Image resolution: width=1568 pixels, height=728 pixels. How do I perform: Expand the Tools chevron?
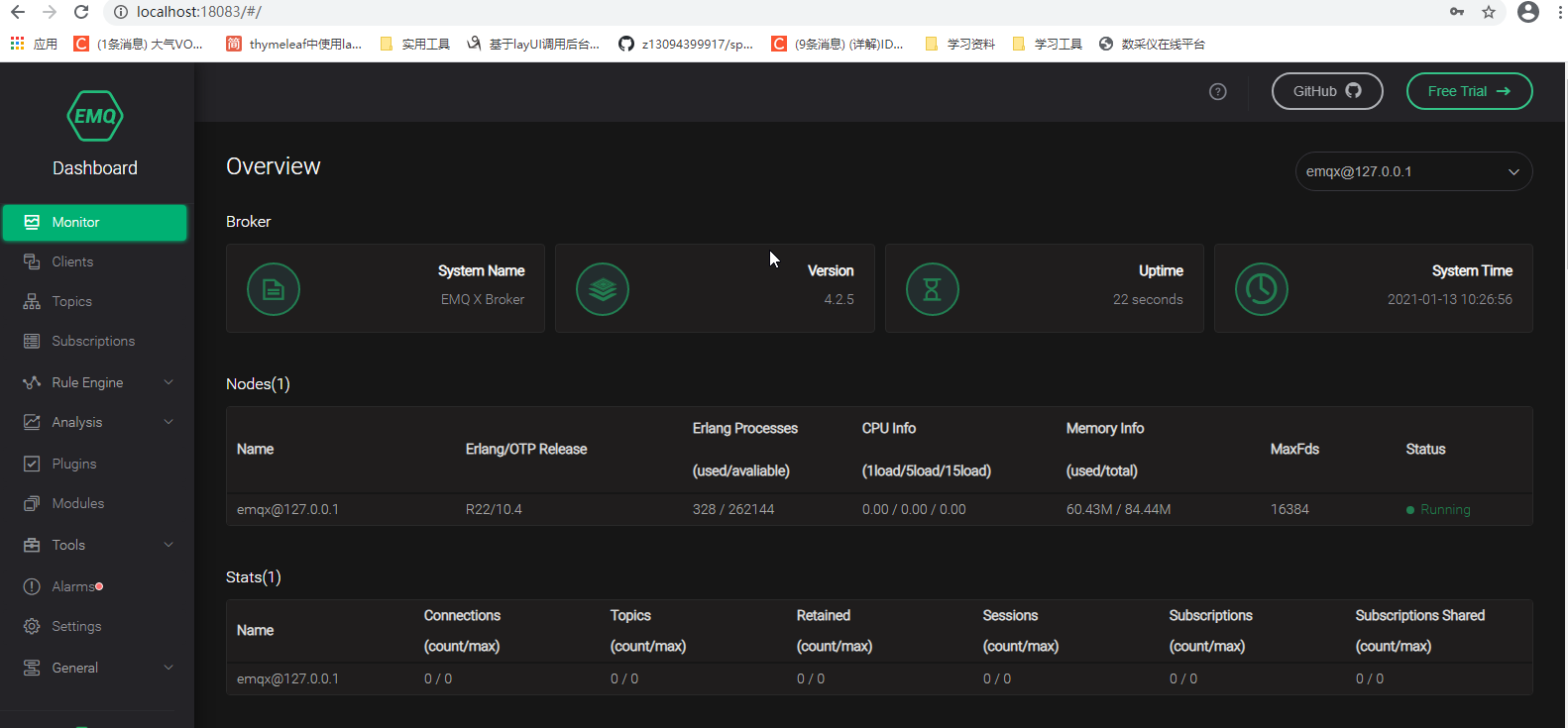(168, 545)
